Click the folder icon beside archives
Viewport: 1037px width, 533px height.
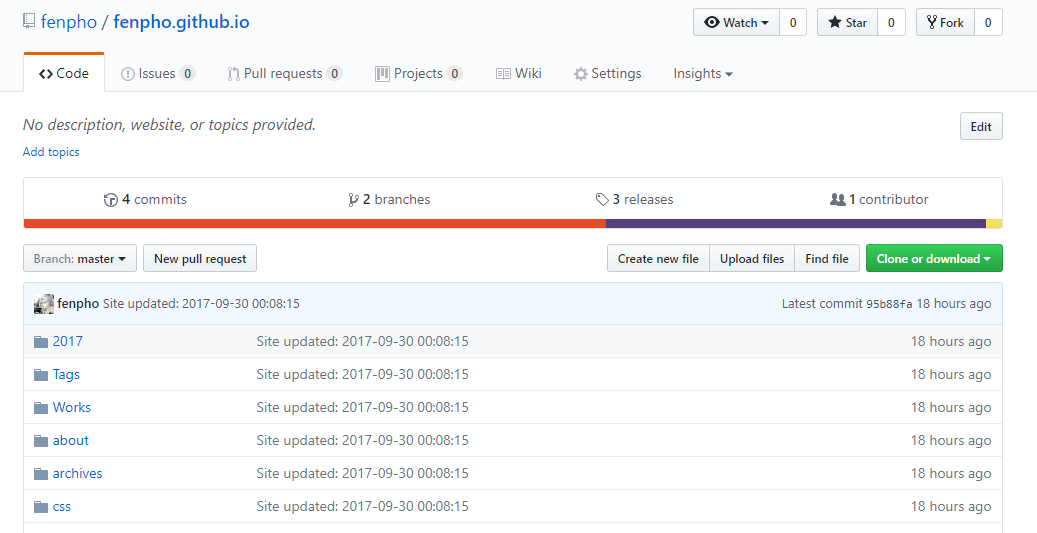pyautogui.click(x=41, y=473)
